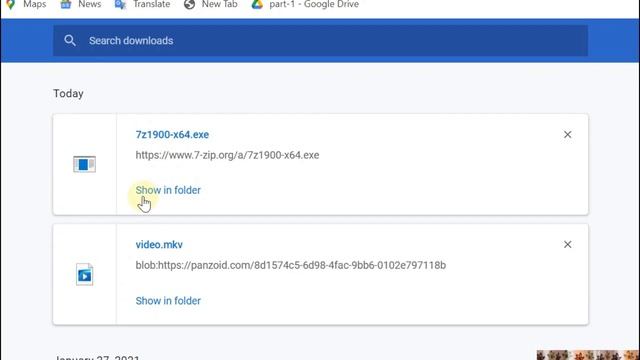Image resolution: width=640 pixels, height=360 pixels.
Task: Open the Maps bookmark
Action: click(x=26, y=4)
